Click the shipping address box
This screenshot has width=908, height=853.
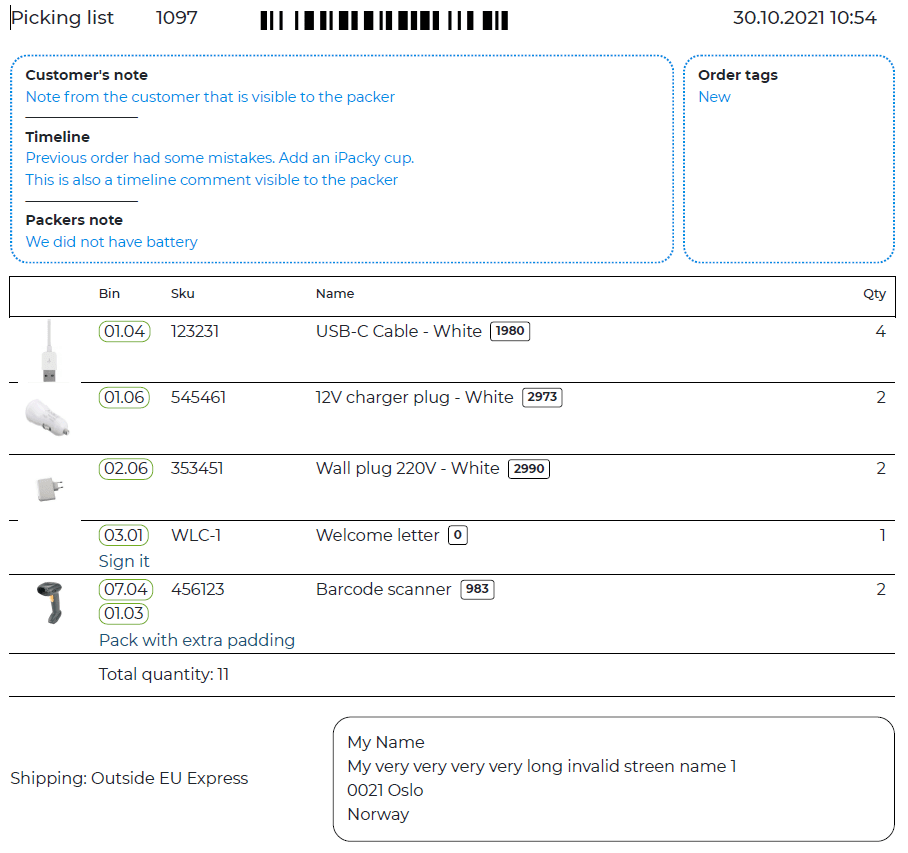(x=614, y=778)
